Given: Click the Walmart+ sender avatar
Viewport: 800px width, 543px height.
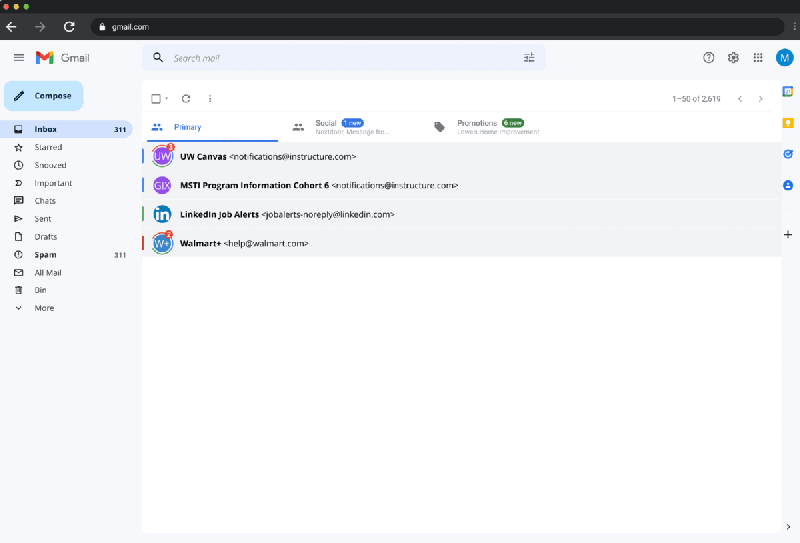Looking at the screenshot, I should click(162, 243).
